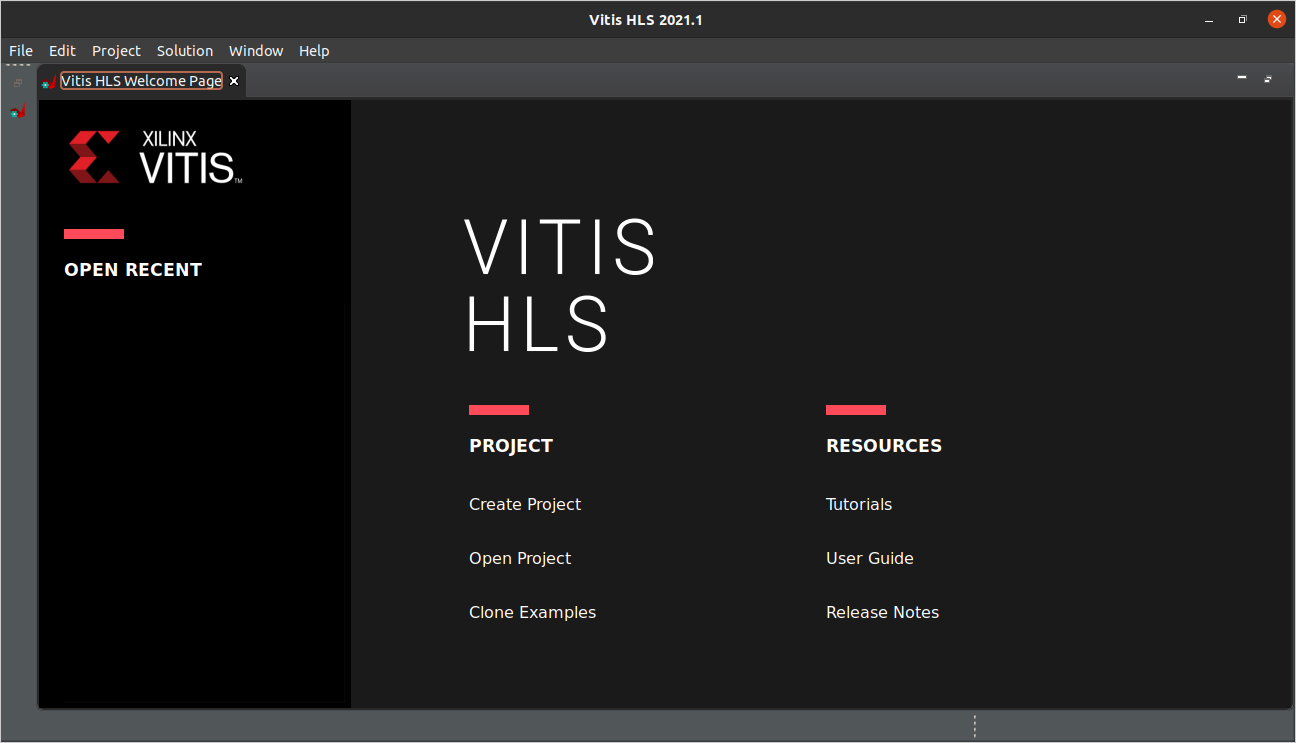View the Release Notes
The width and height of the screenshot is (1296, 743).
[882, 612]
